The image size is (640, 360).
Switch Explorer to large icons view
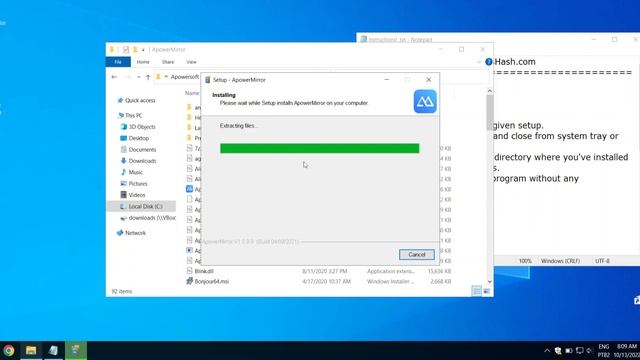click(x=487, y=291)
